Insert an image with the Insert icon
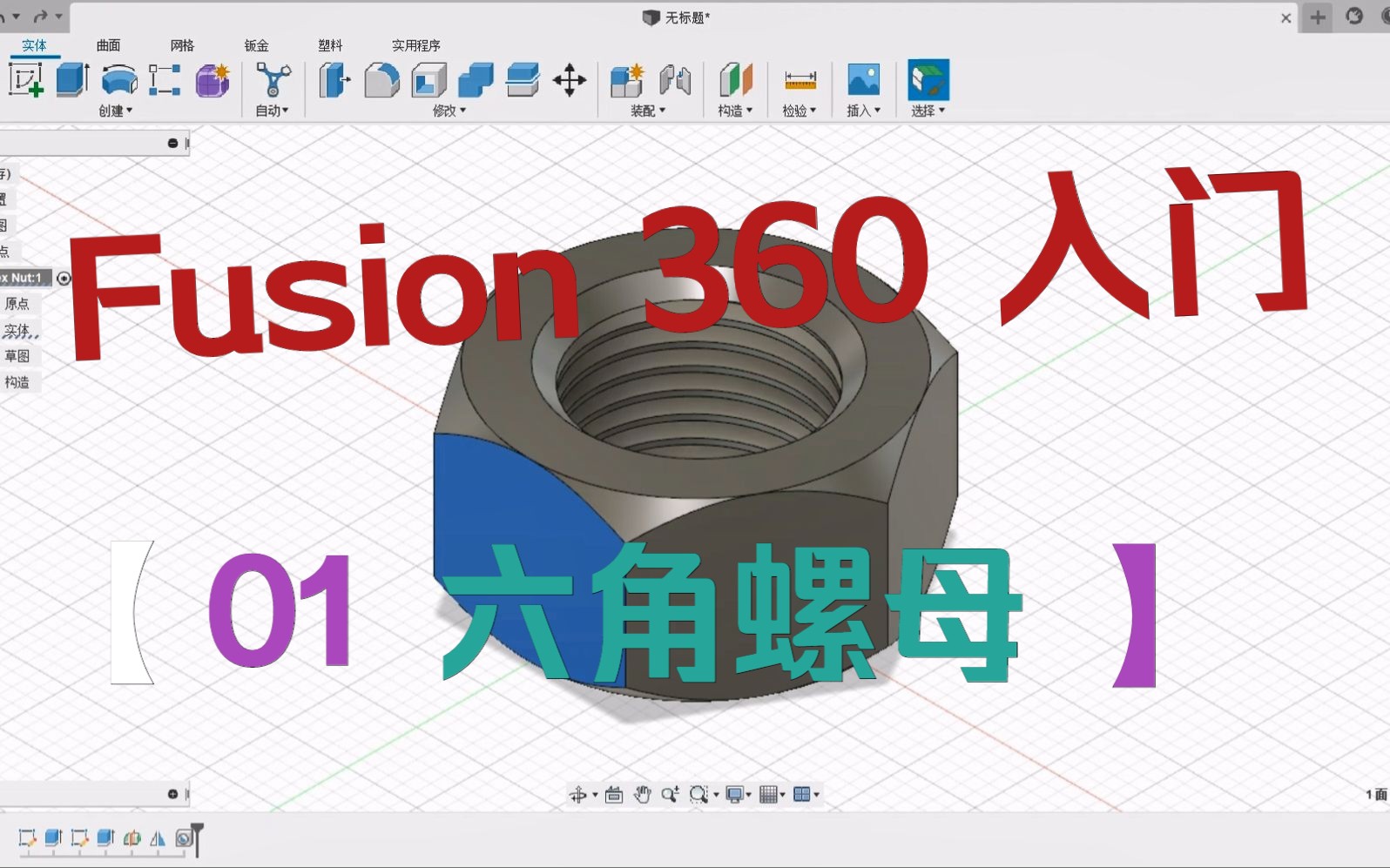 tap(863, 79)
